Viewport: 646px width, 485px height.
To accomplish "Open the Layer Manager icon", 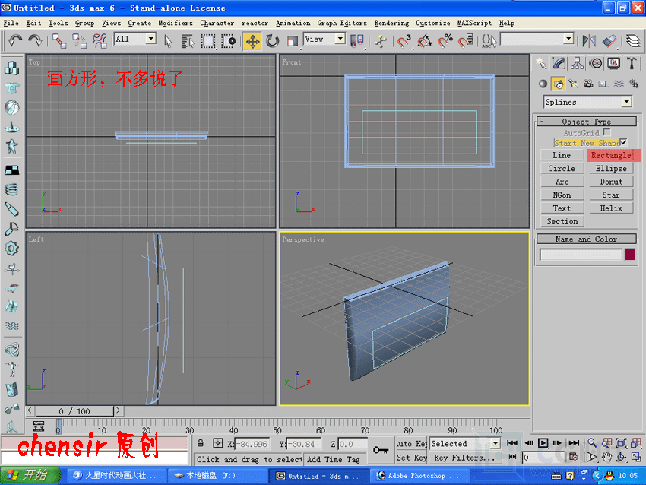I will 633,41.
